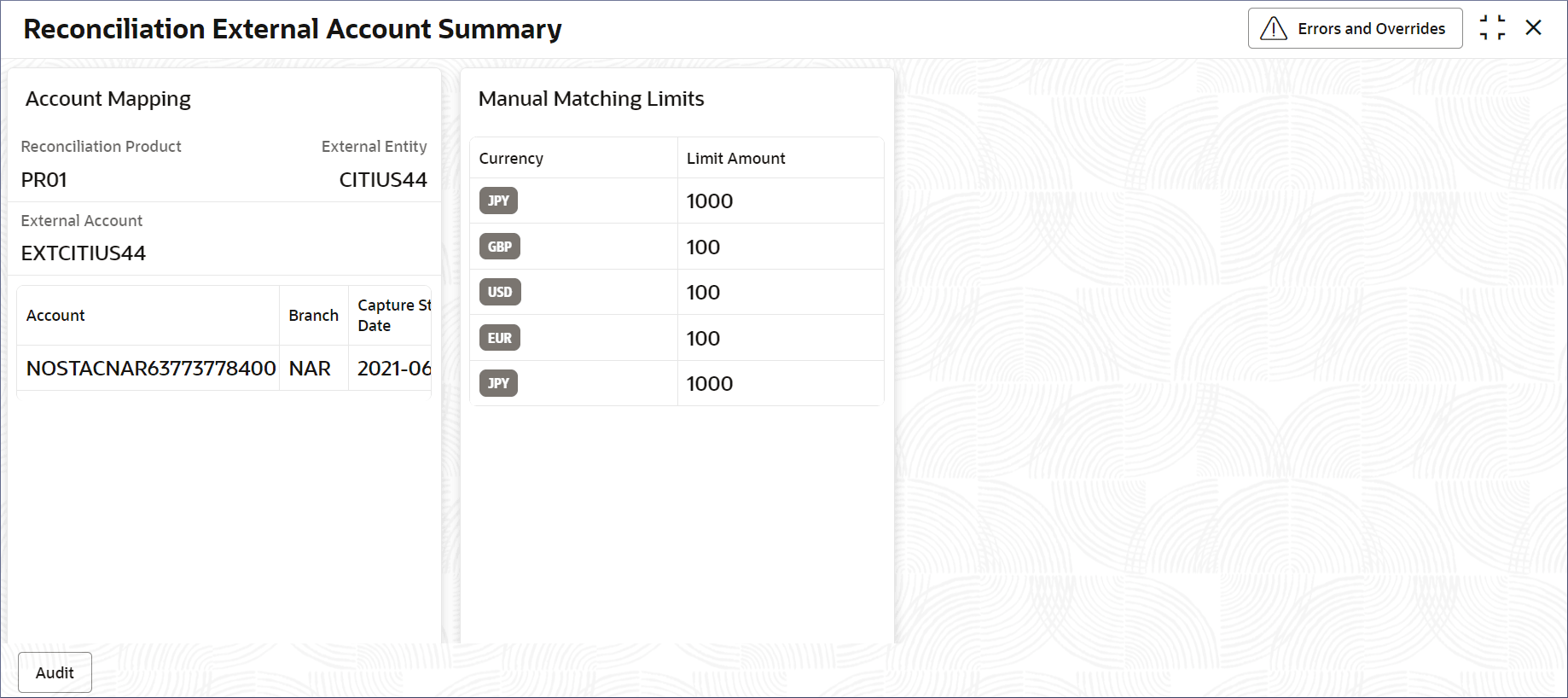
Task: Click the External Entity value CITIUS44
Action: tap(383, 179)
